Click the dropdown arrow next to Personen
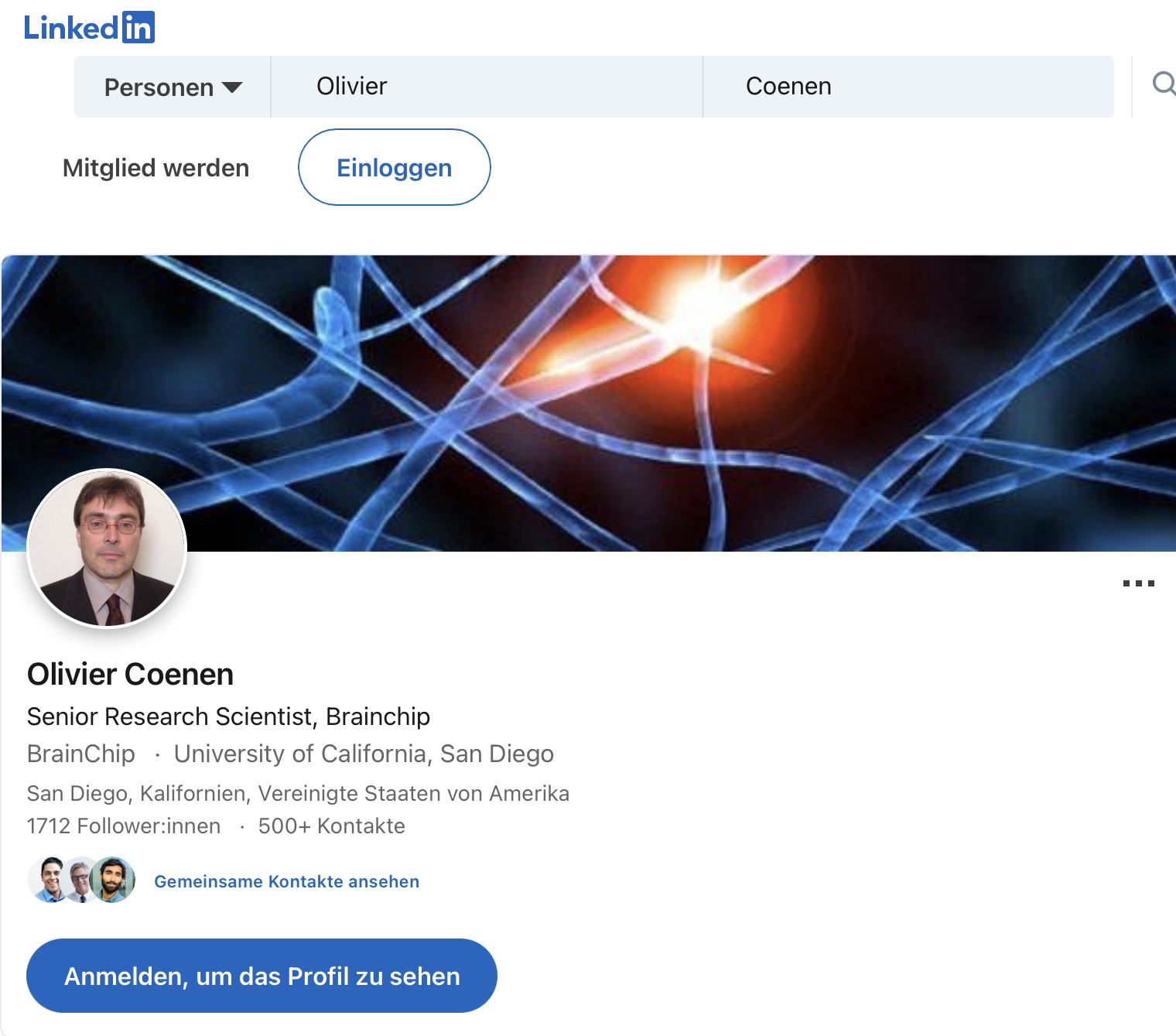The image size is (1176, 1036). 232,87
